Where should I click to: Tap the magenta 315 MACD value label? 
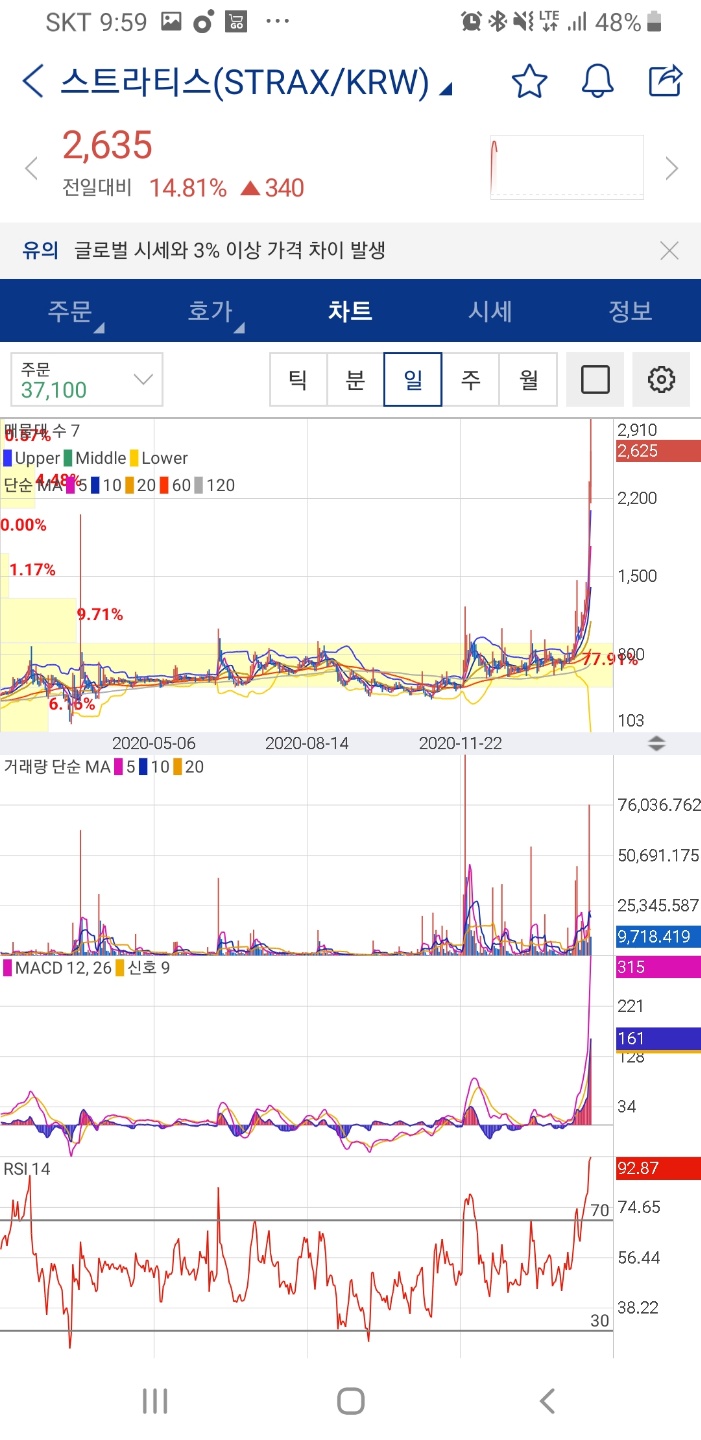point(658,967)
